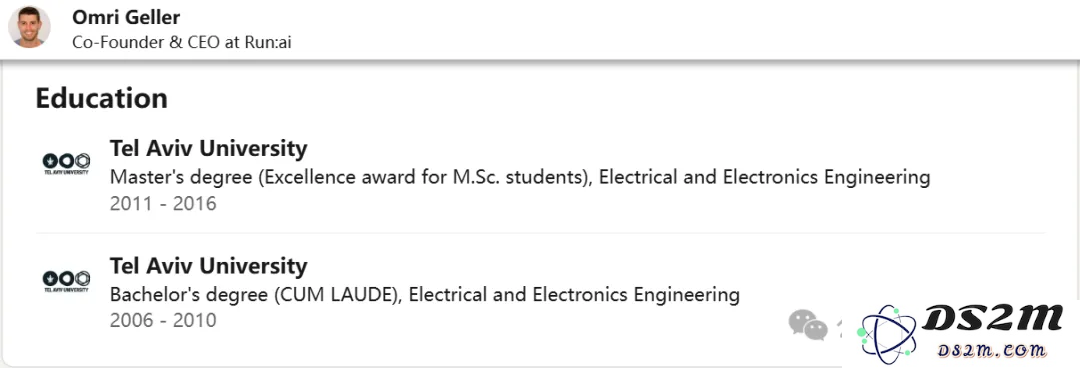The image size is (1080, 368).
Task: Click the university logo beside the Bachelor's entry
Action: [x=66, y=281]
